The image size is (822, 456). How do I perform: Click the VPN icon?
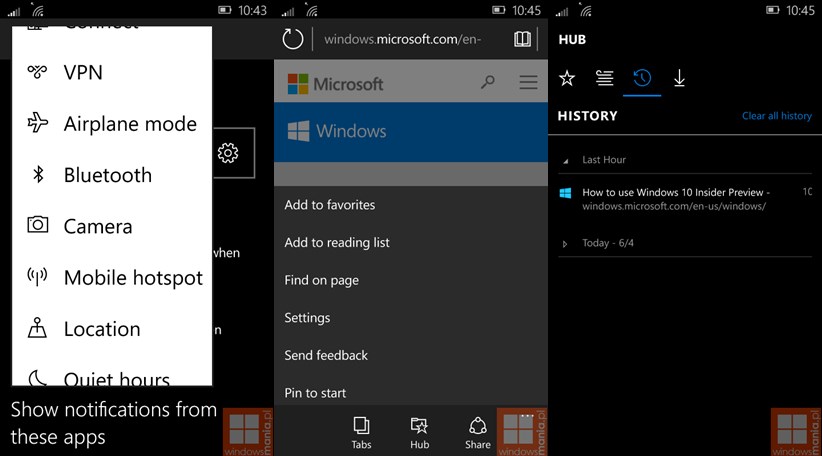(x=37, y=72)
